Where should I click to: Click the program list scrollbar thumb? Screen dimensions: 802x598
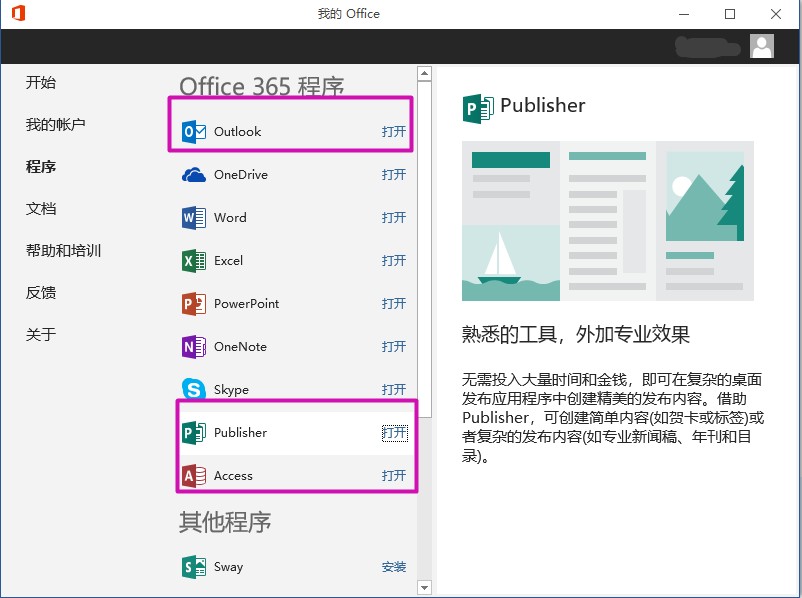[x=425, y=250]
